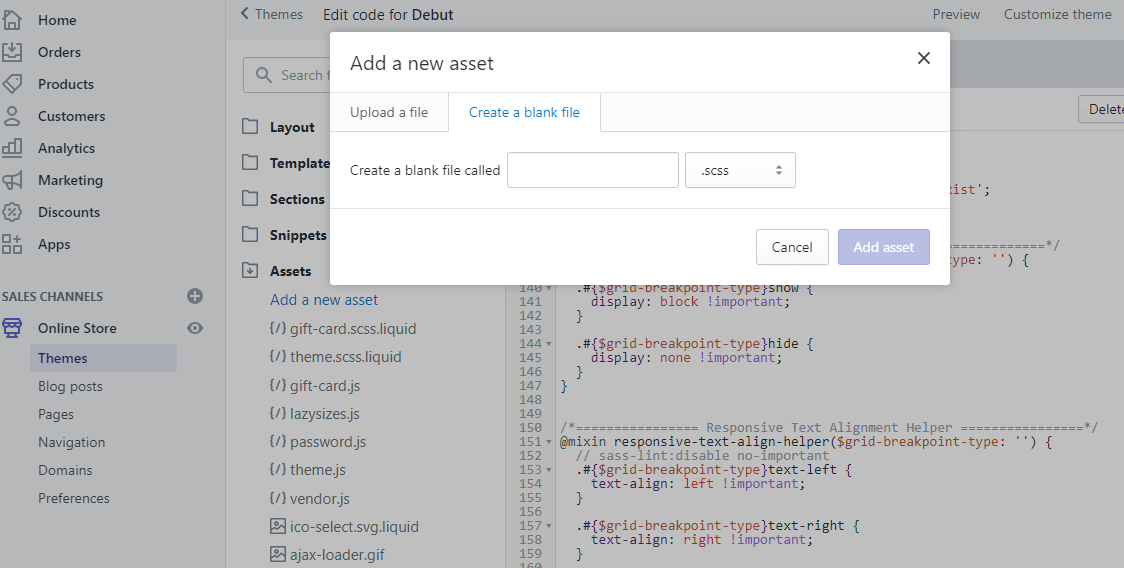Click the Sections folder icon
The height and width of the screenshot is (568, 1124).
pyautogui.click(x=250, y=199)
